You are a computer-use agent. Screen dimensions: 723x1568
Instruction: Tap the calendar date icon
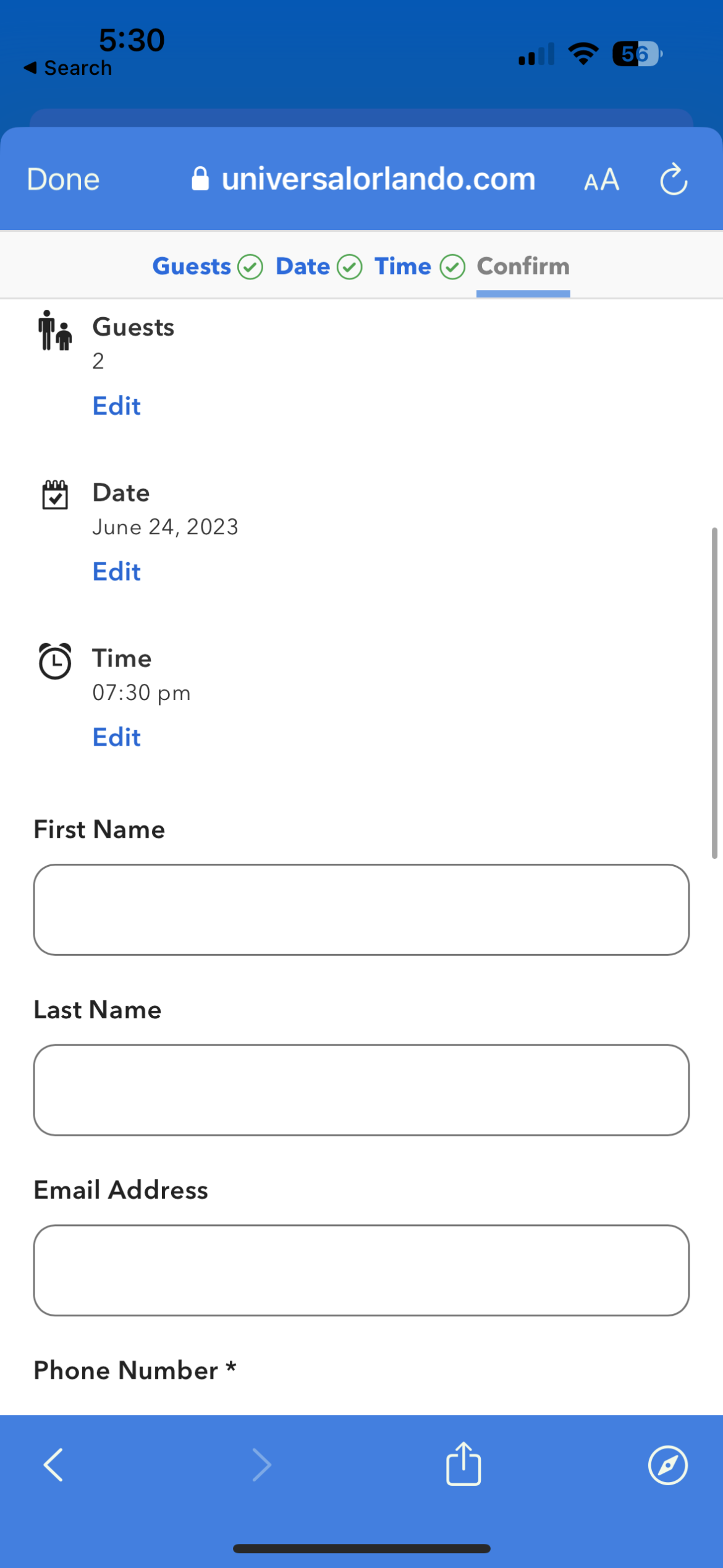(55, 495)
